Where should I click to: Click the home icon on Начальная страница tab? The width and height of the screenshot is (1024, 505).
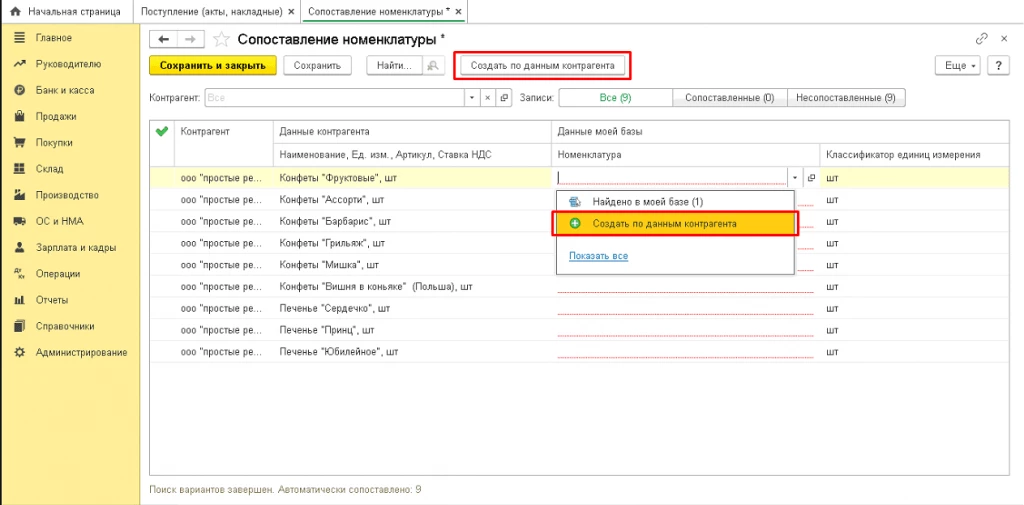click(16, 12)
